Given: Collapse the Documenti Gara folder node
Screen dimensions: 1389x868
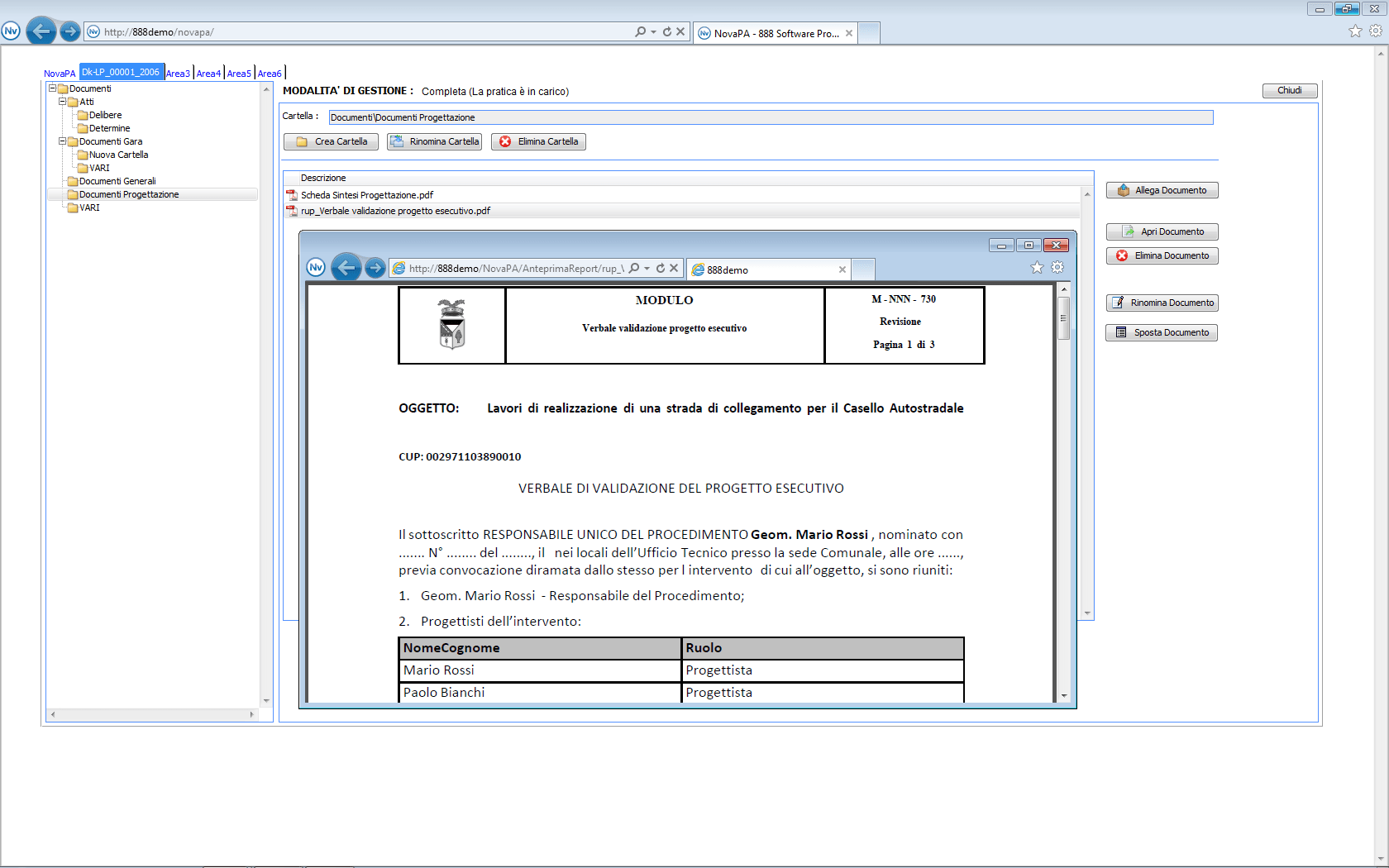Looking at the screenshot, I should coord(62,141).
